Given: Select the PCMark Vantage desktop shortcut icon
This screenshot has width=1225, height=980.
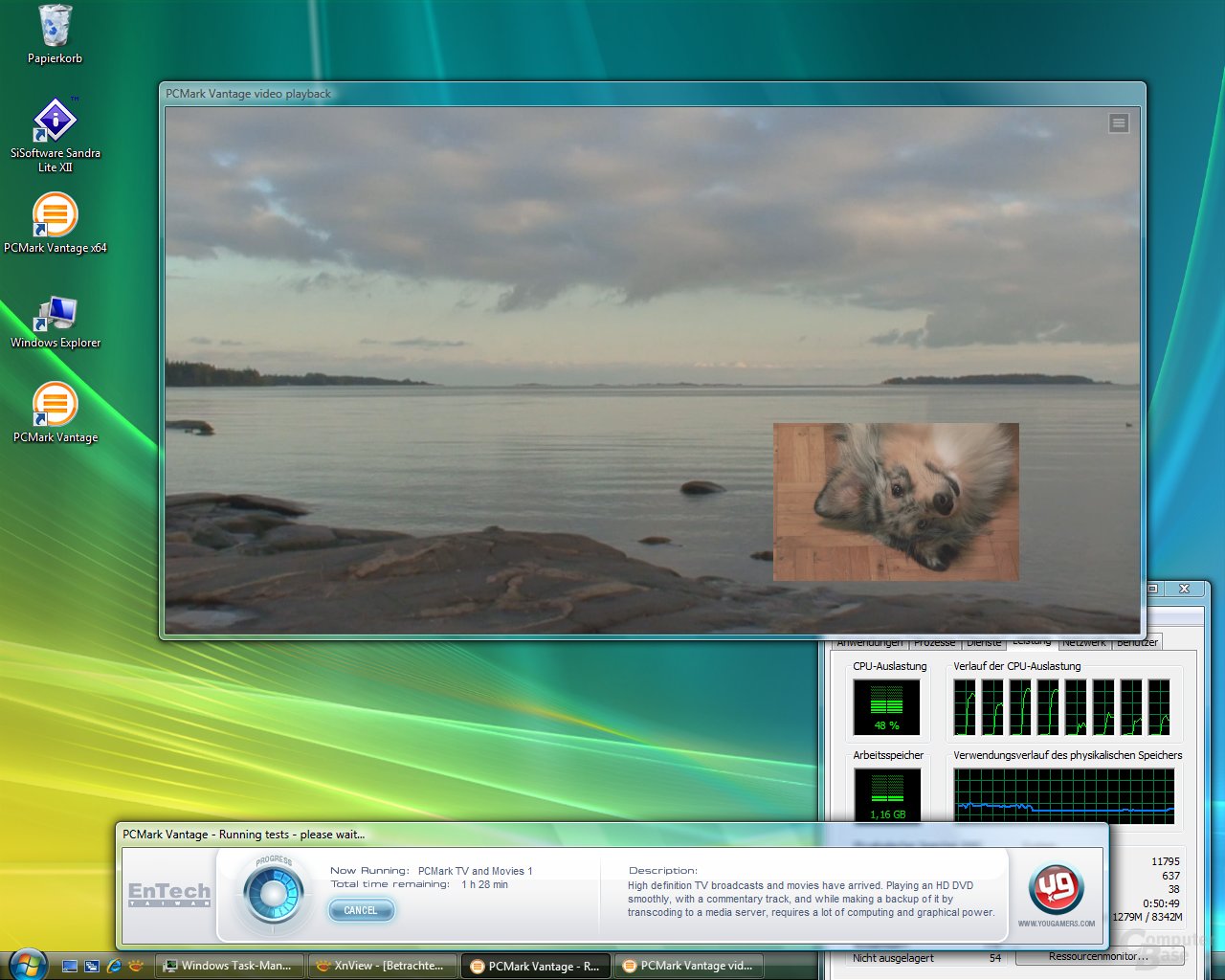Looking at the screenshot, I should [55, 412].
